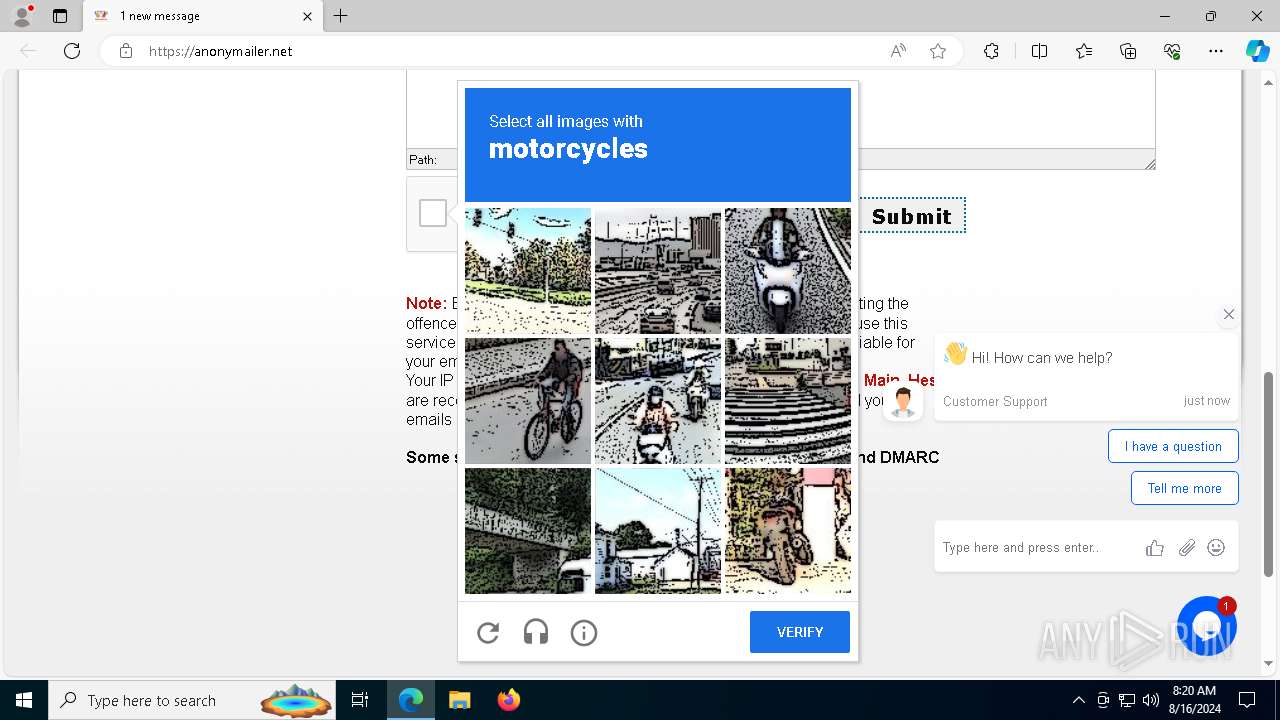This screenshot has width=1280, height=720.
Task: Select the highway traffic image tile
Action: [658, 271]
